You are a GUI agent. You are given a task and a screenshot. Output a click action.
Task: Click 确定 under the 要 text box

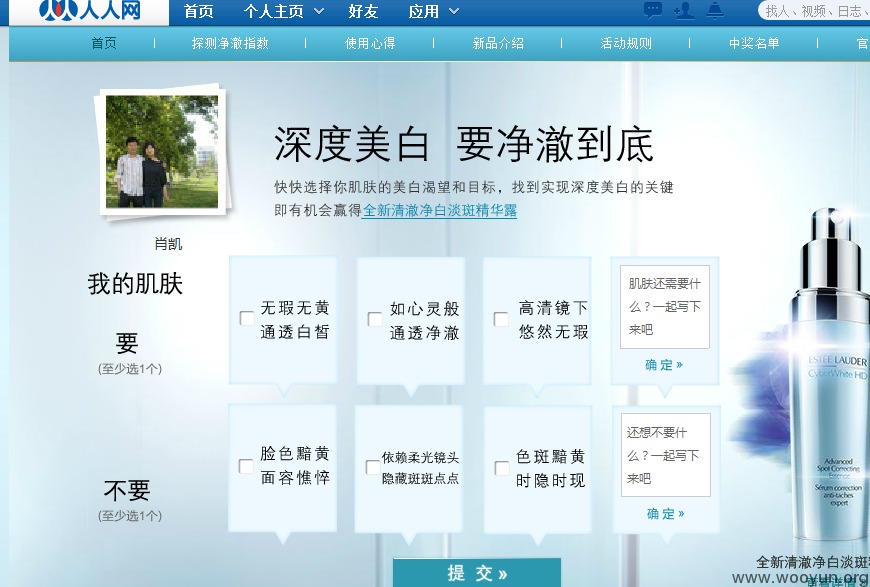664,365
